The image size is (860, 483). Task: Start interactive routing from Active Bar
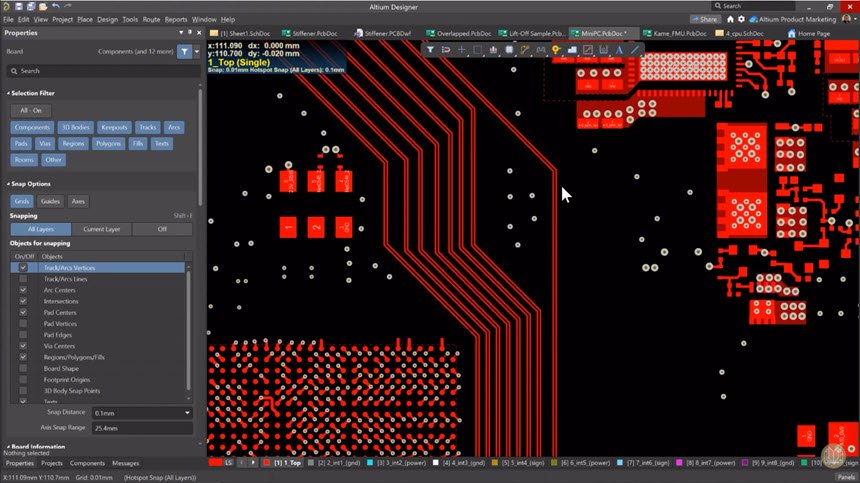pos(525,50)
